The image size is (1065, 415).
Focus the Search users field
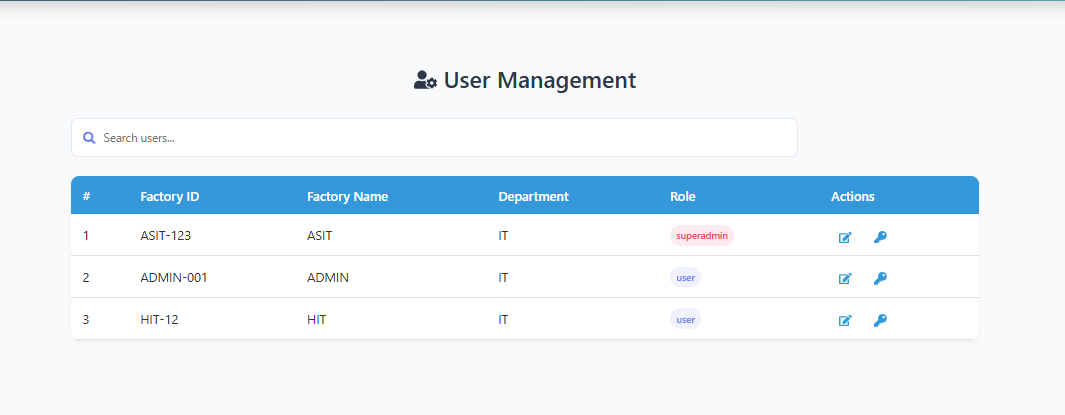[x=434, y=138]
